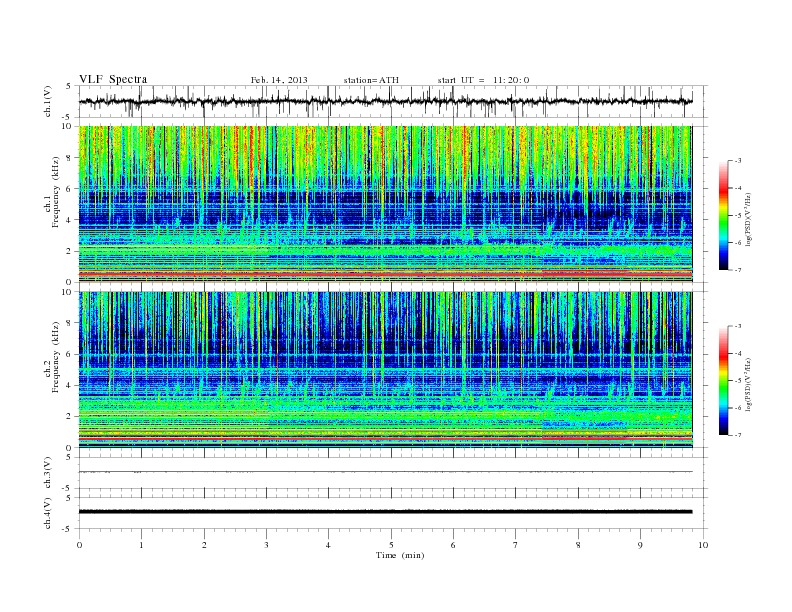Viewport: 792px width, 612px height.
Task: Select the log(PSD) label beside ch.2 color bar
Action: tap(748, 383)
